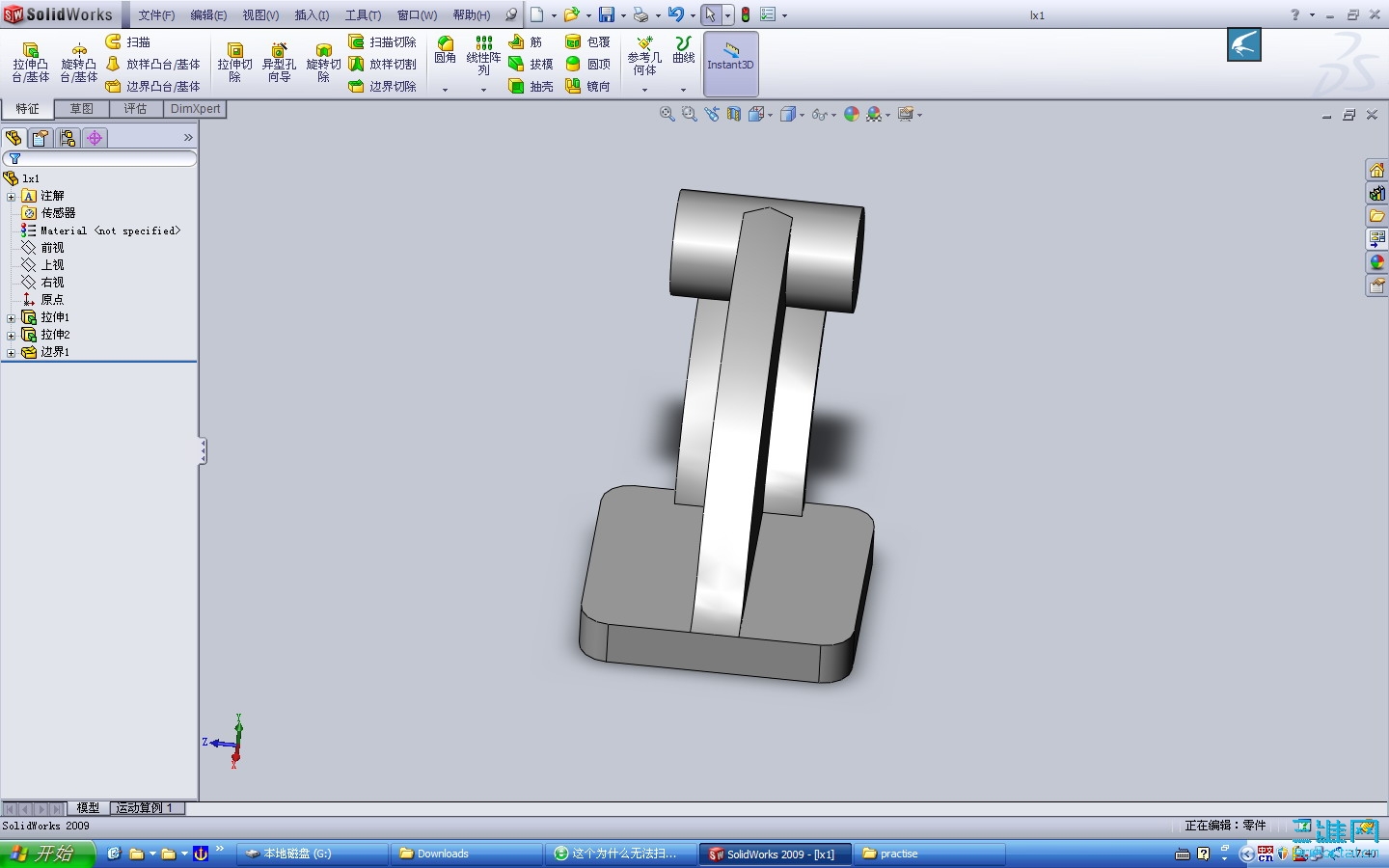Pick the 边界凸台/基体 boundary boss tool
1389x868 pixels.
click(152, 86)
